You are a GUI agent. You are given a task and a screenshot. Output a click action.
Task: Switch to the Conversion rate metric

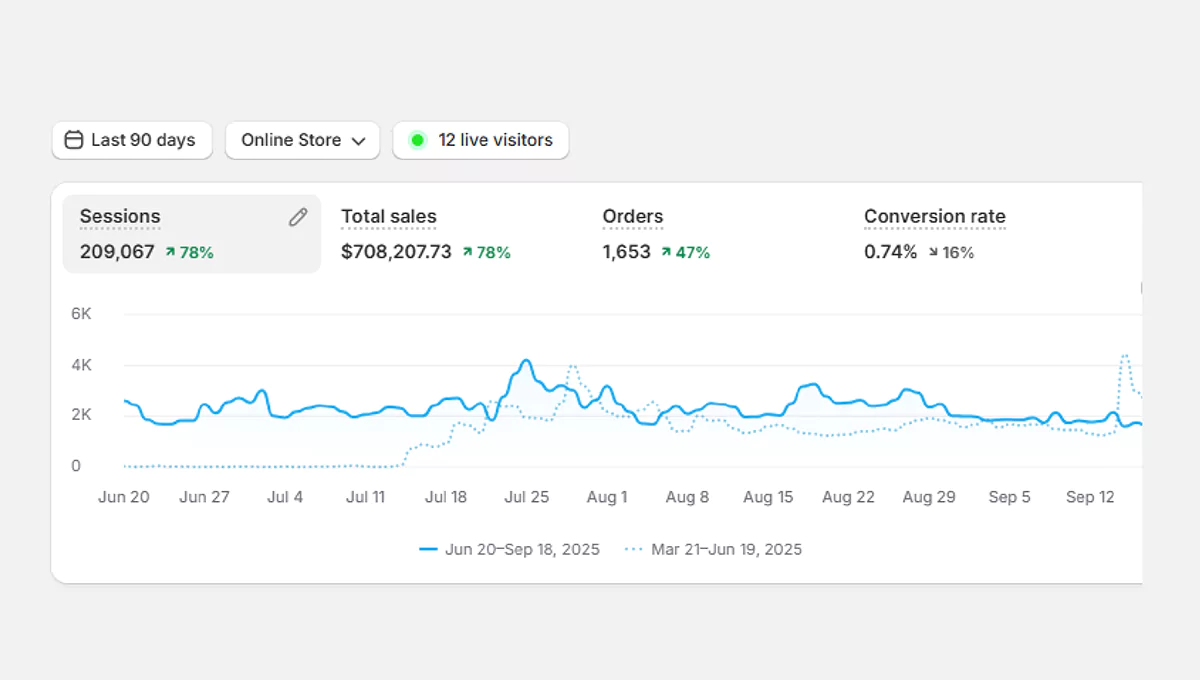coord(934,217)
